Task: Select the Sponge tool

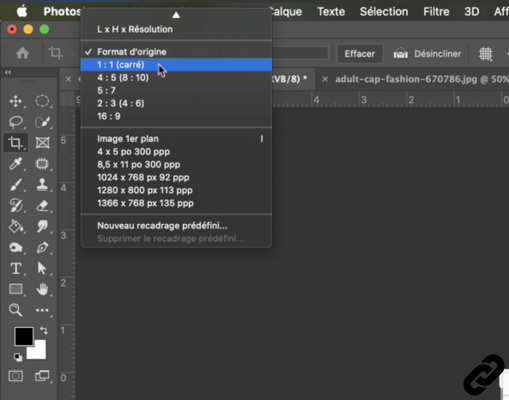Action: (x=16, y=247)
